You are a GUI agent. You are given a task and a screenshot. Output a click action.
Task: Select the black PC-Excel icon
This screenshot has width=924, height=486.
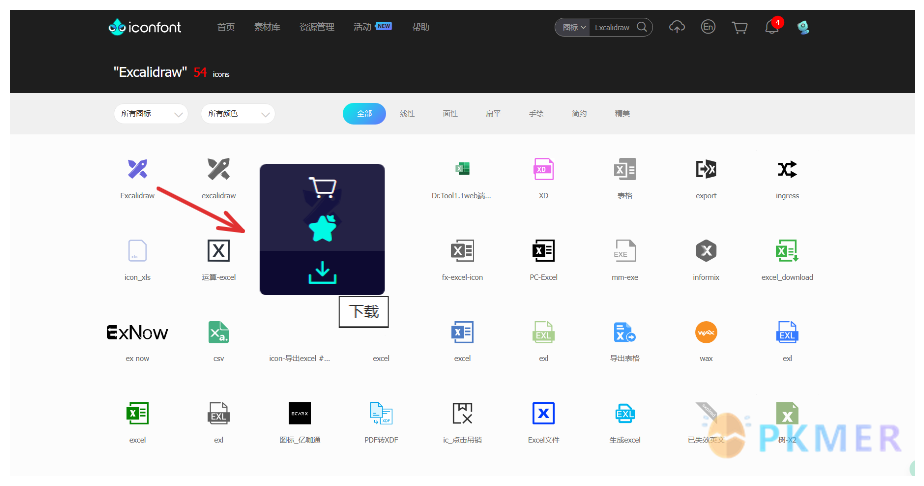pyautogui.click(x=543, y=251)
